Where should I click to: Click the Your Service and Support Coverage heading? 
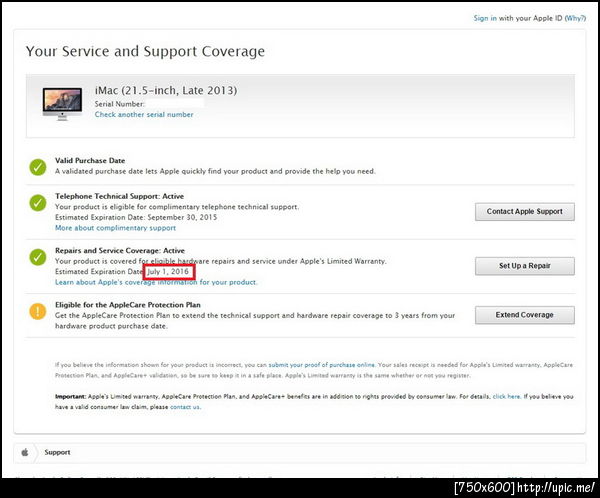coord(145,51)
